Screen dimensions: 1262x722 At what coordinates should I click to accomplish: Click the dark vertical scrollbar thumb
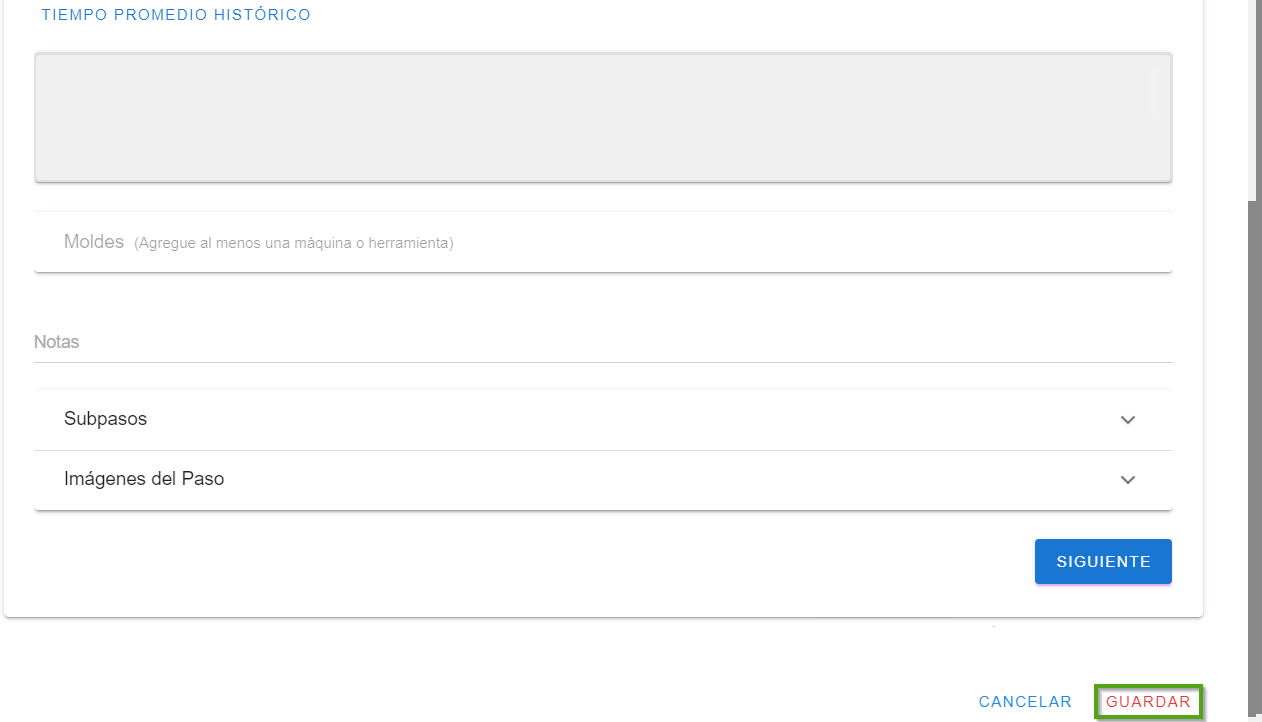1254,450
